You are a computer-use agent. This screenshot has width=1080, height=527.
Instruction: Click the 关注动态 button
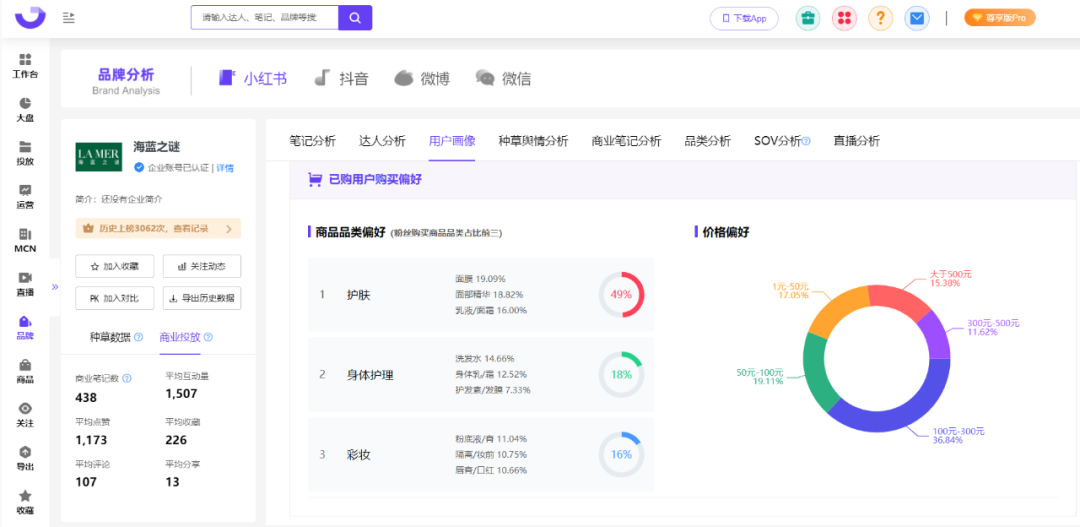tap(202, 266)
